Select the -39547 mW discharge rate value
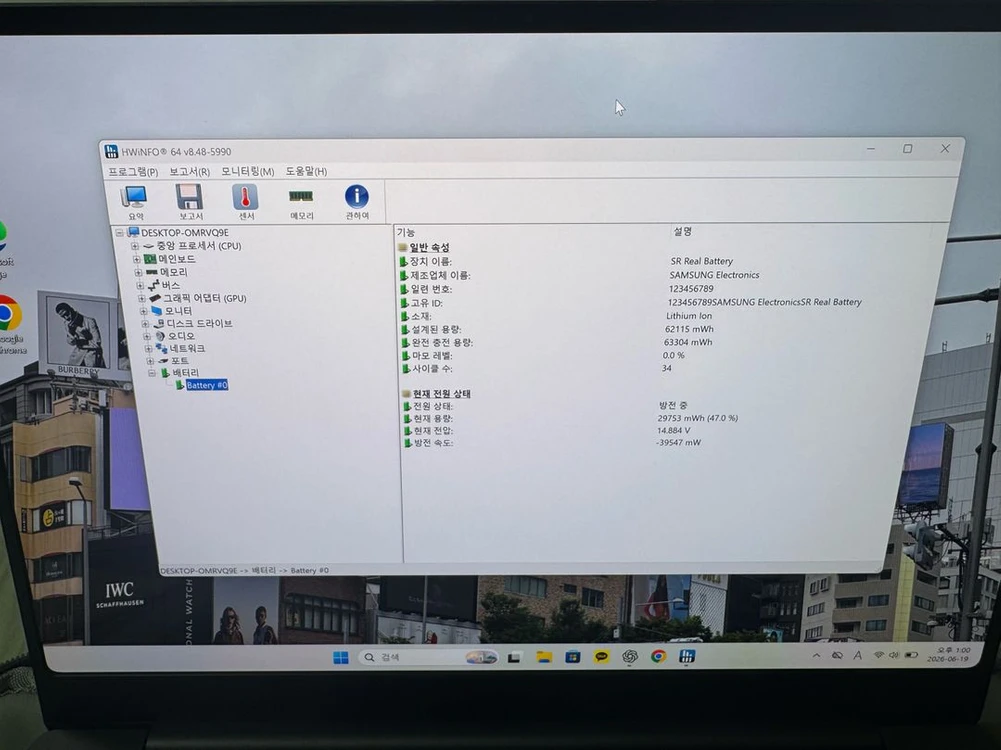 tap(678, 442)
